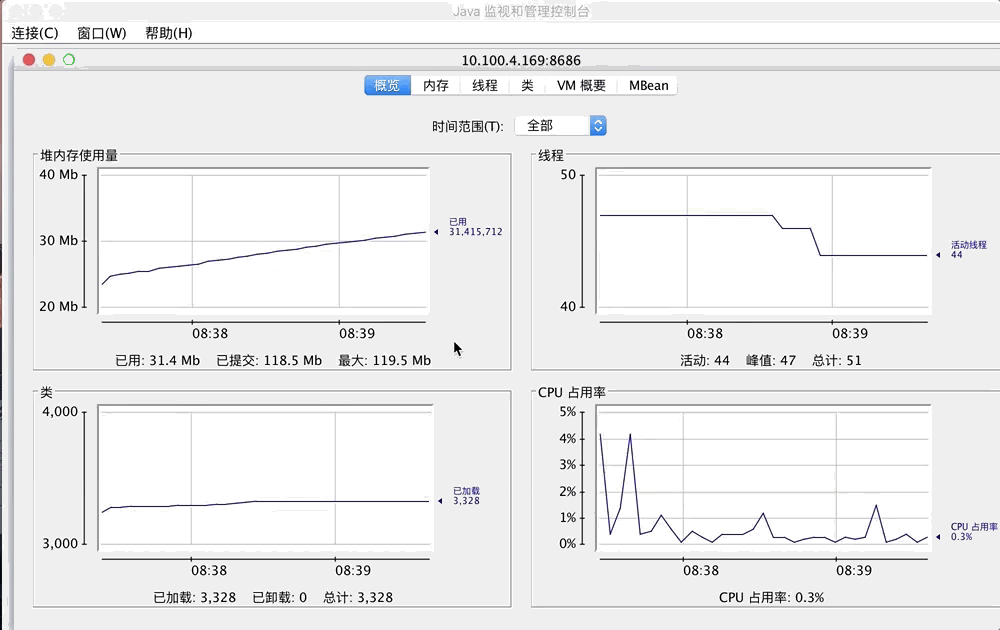
Task: Click the CPU 占用率 panel title
Action: (x=571, y=392)
